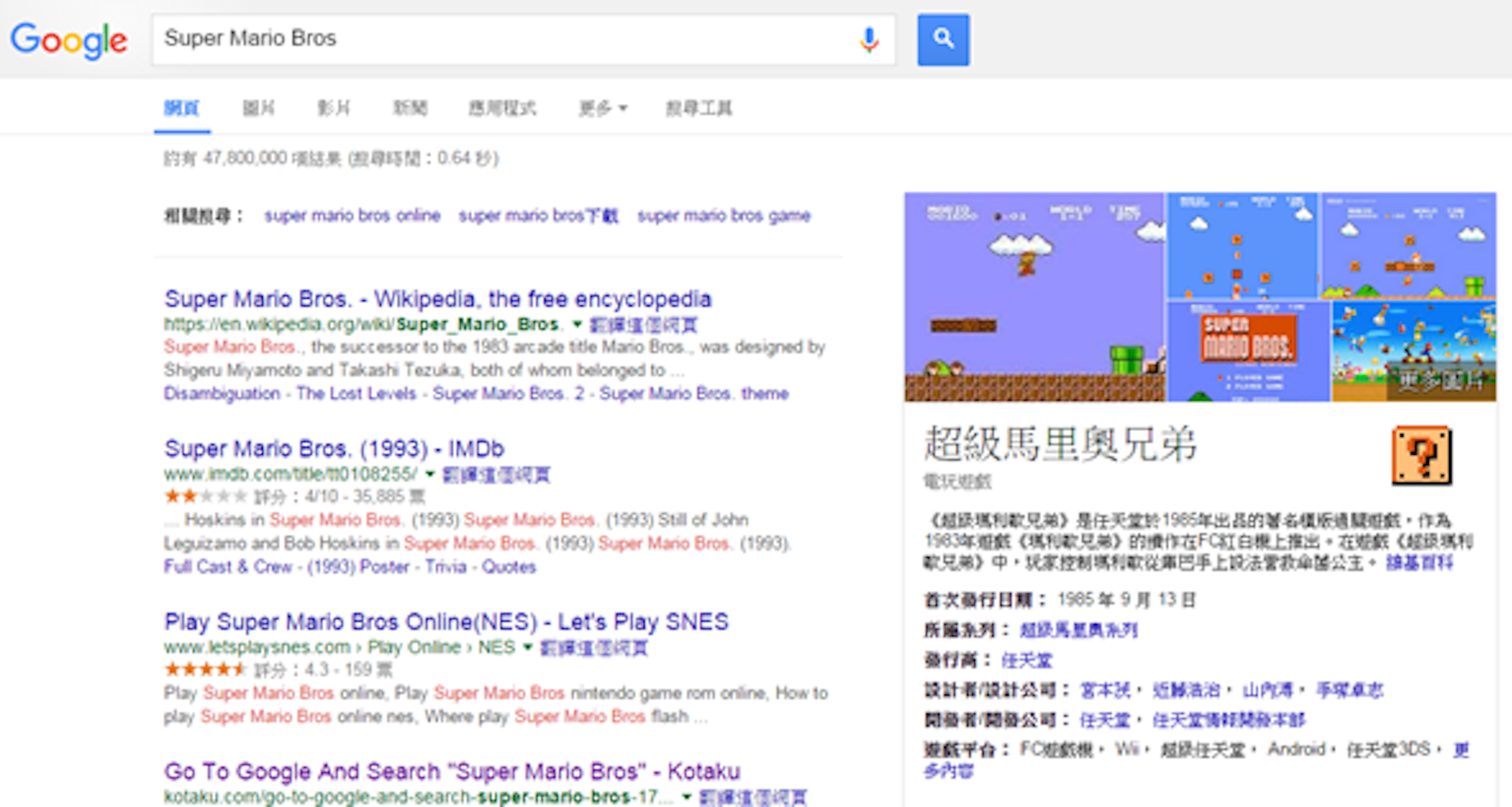Open (1993) Poster sitelink
1512x807 pixels.
pyautogui.click(x=358, y=566)
